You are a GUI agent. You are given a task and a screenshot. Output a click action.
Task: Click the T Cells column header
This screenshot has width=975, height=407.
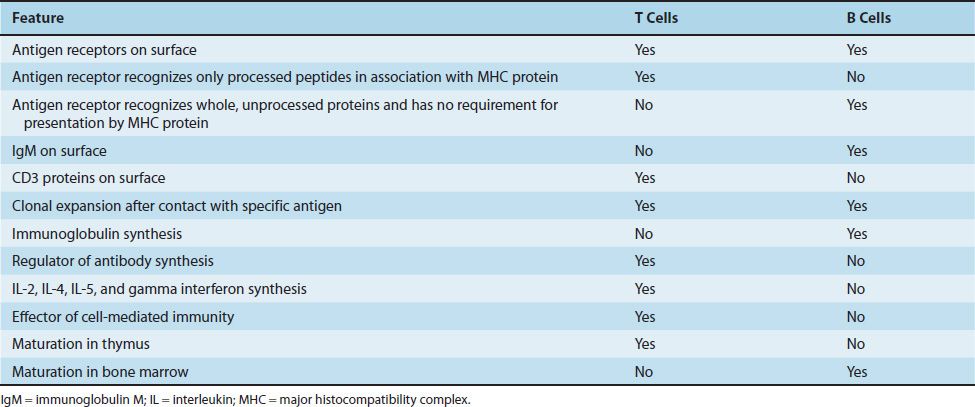click(x=655, y=18)
